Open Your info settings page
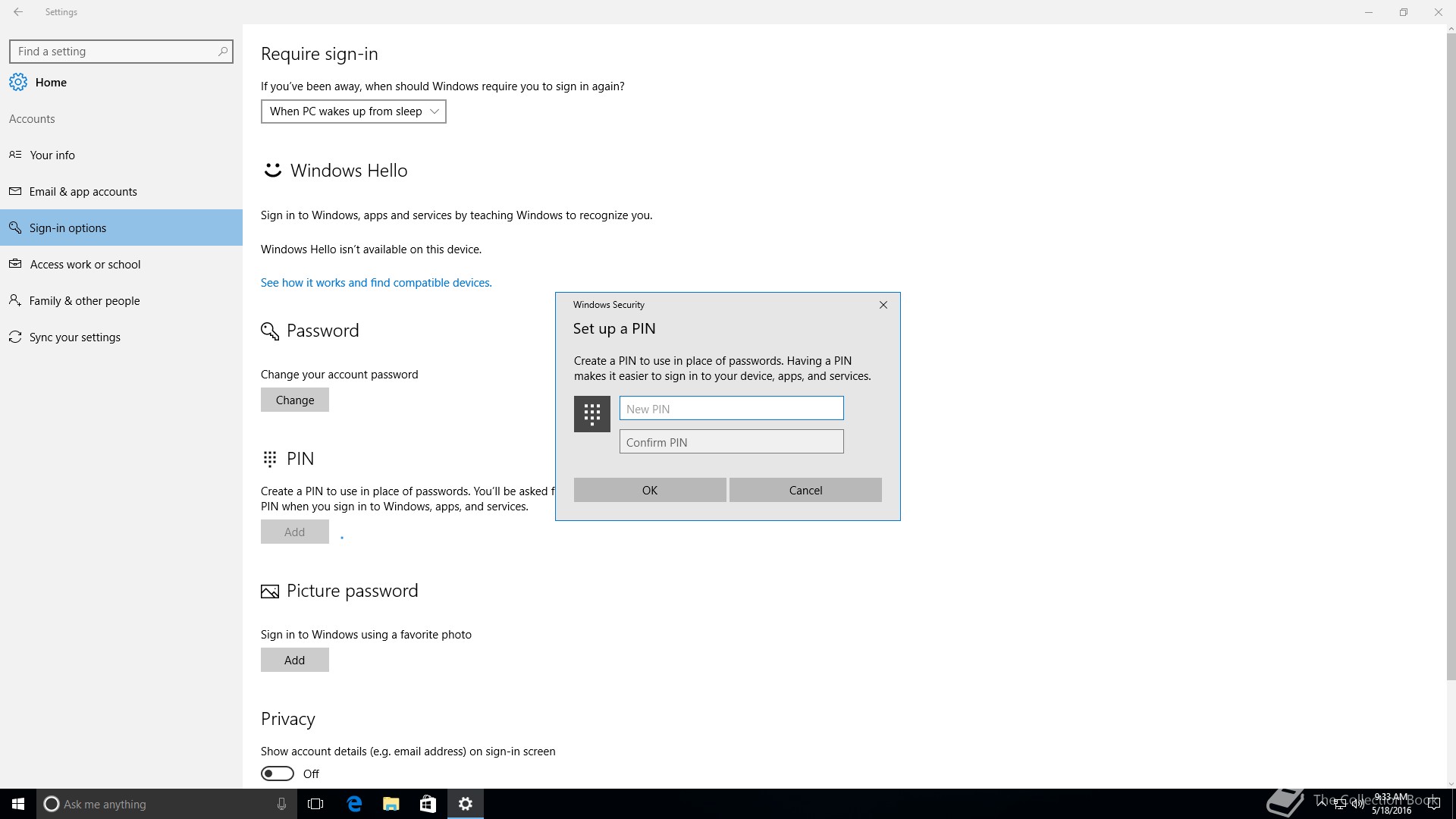The image size is (1456, 819). click(x=52, y=155)
